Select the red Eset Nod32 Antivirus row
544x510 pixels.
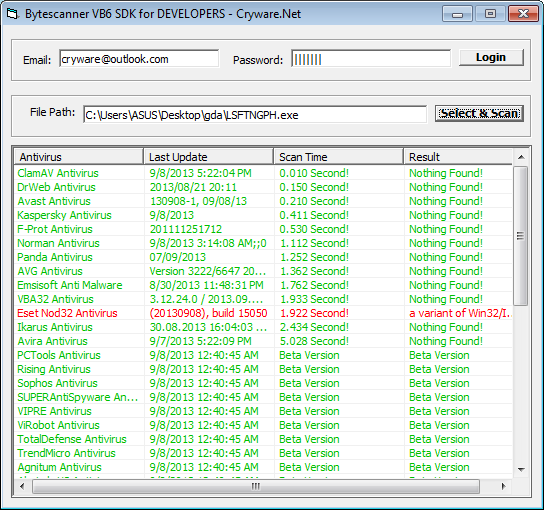click(x=263, y=313)
